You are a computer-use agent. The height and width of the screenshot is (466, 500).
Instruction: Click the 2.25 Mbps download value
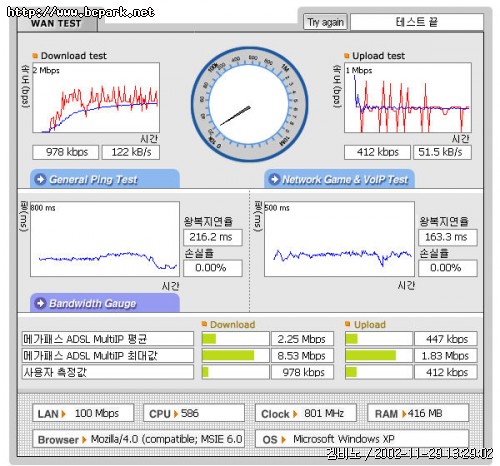302,339
